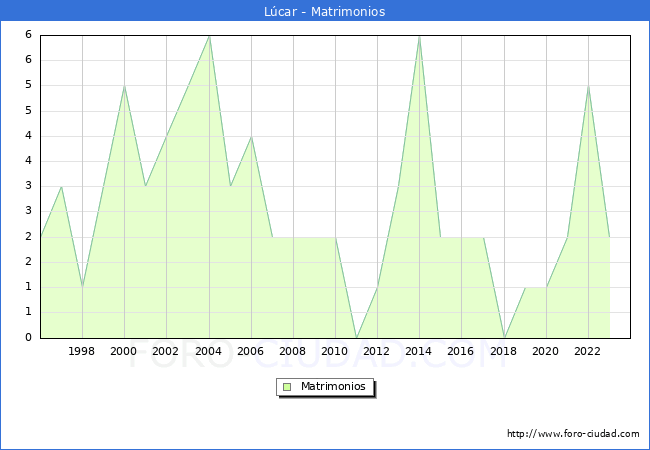Select the 2010 x-axis label
Screen dimensions: 650x450
(334, 351)
